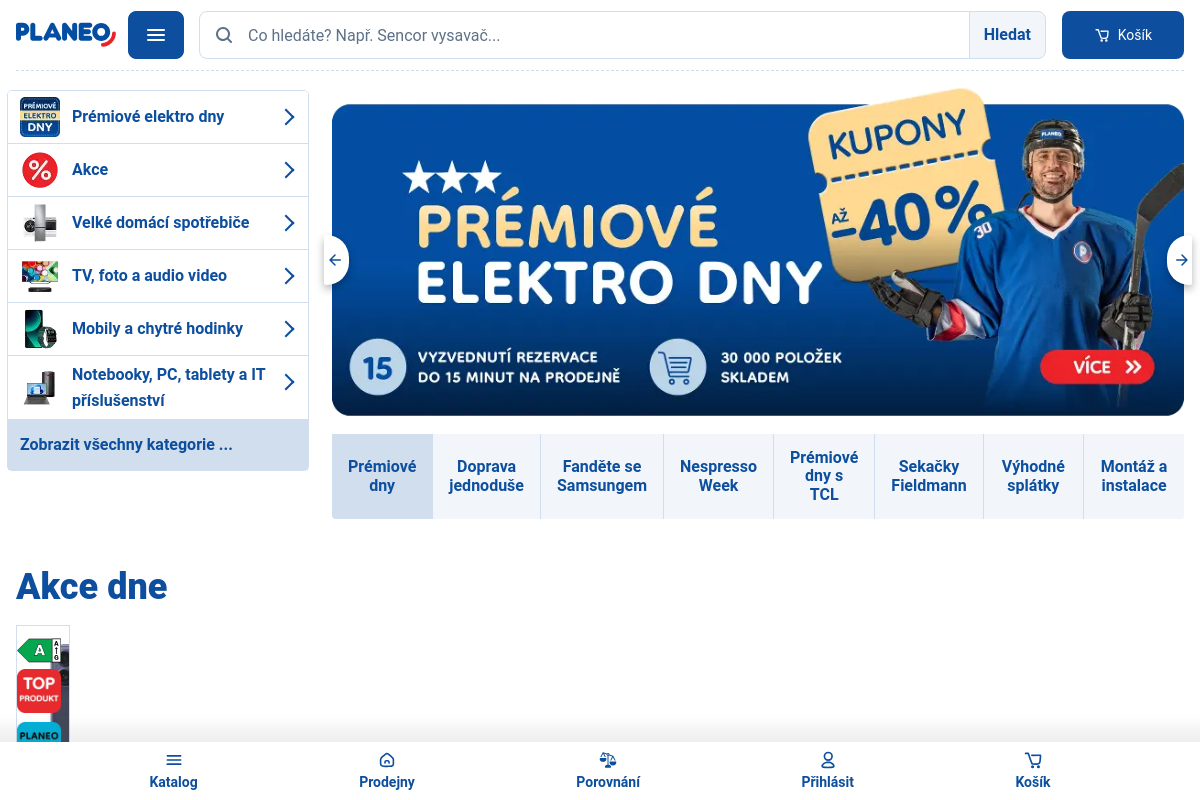The width and height of the screenshot is (1200, 800).
Task: Click the energy class A label
Action: click(x=40, y=650)
